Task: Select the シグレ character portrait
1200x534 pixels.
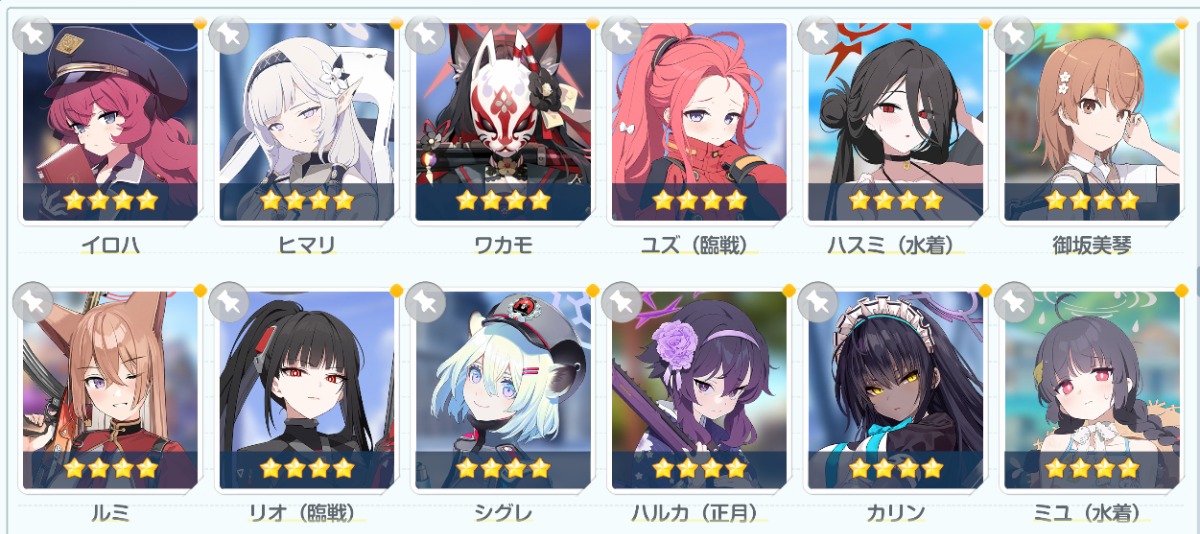Action: click(x=503, y=389)
